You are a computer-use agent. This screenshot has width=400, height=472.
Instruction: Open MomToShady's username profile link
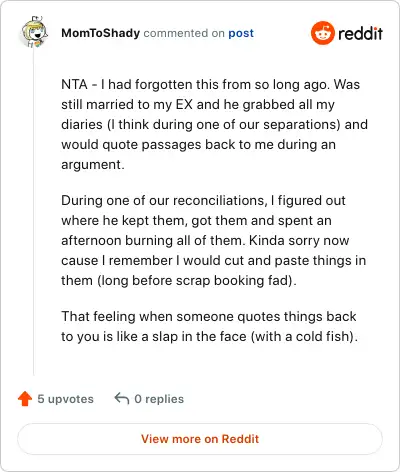pos(100,33)
